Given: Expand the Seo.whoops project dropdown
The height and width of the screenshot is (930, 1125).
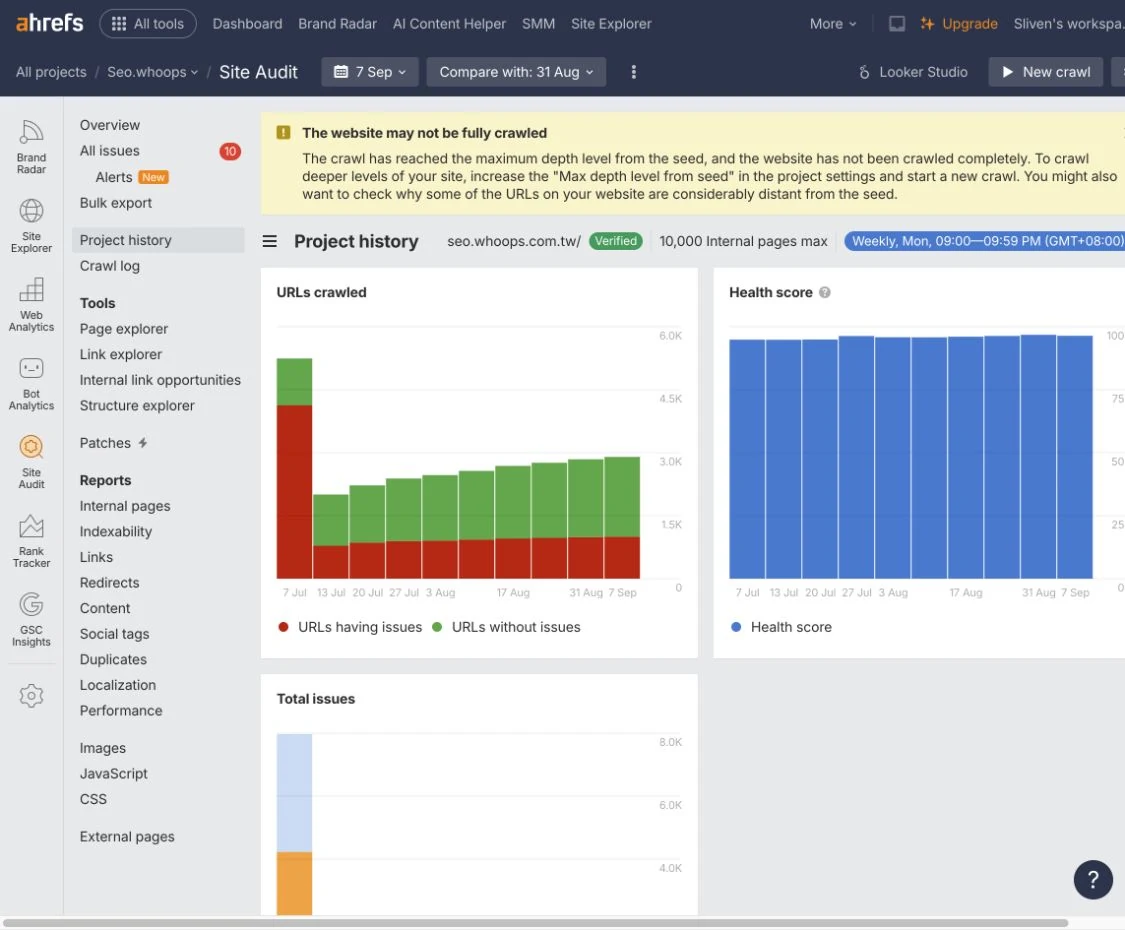Looking at the screenshot, I should point(153,72).
